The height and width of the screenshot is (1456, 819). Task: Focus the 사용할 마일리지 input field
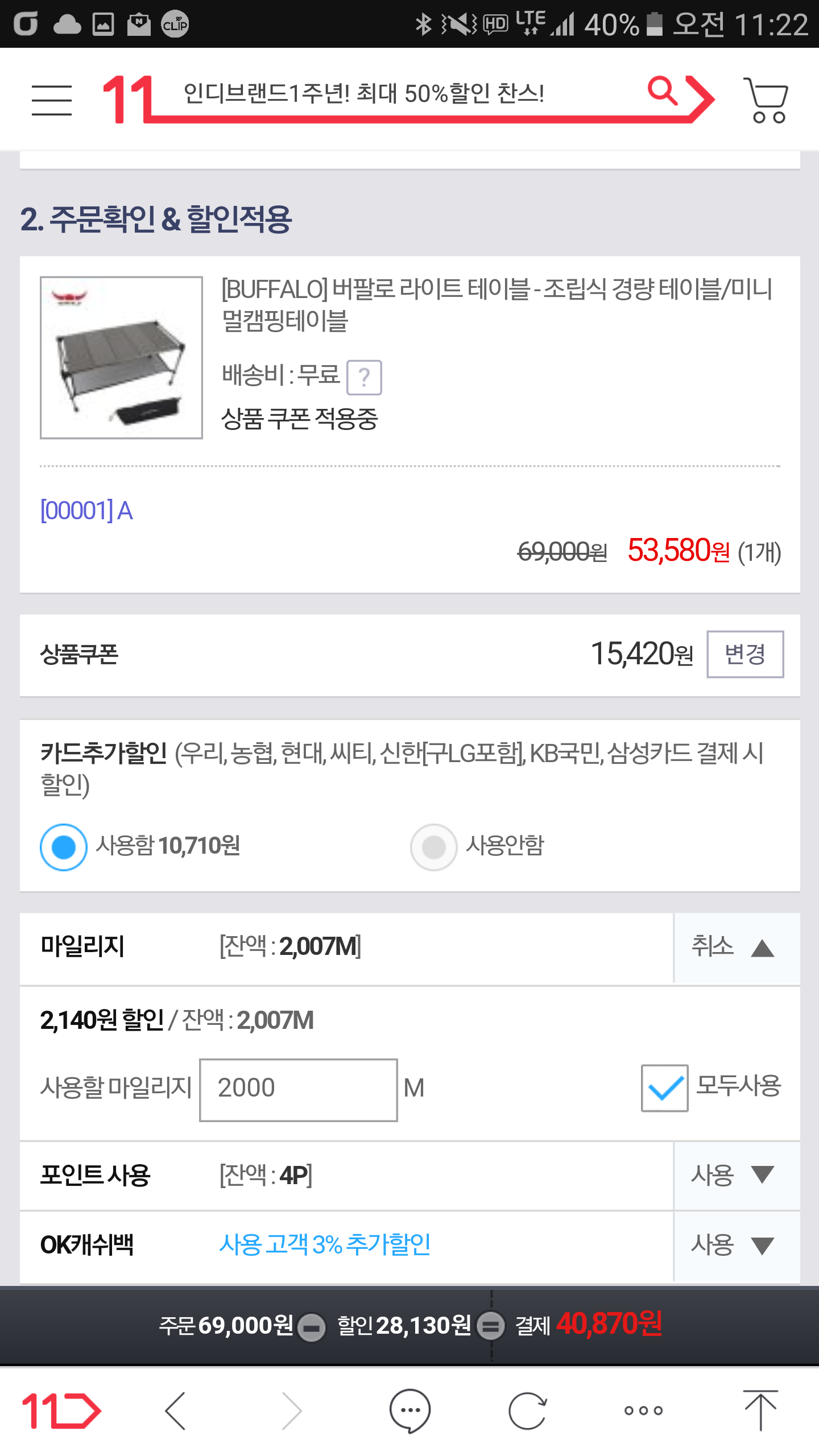pos(298,1089)
